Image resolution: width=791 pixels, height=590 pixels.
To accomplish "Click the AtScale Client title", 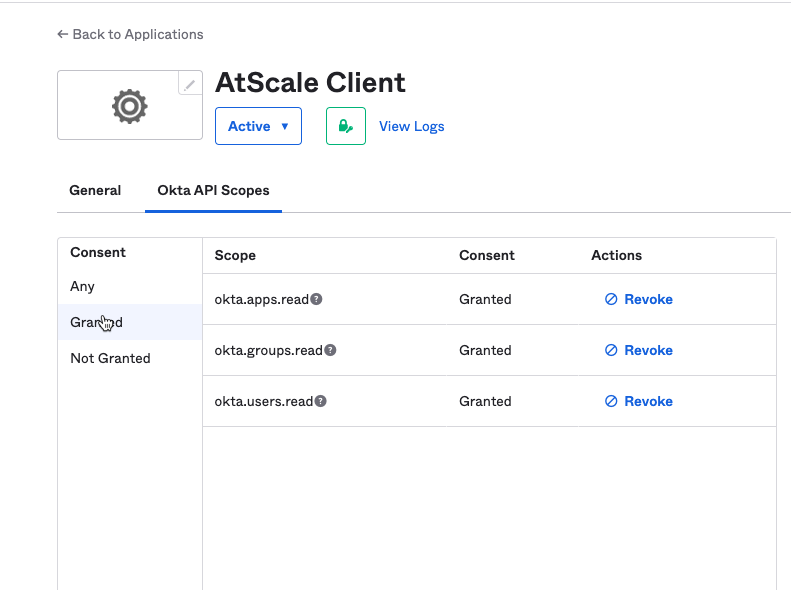I will (310, 82).
